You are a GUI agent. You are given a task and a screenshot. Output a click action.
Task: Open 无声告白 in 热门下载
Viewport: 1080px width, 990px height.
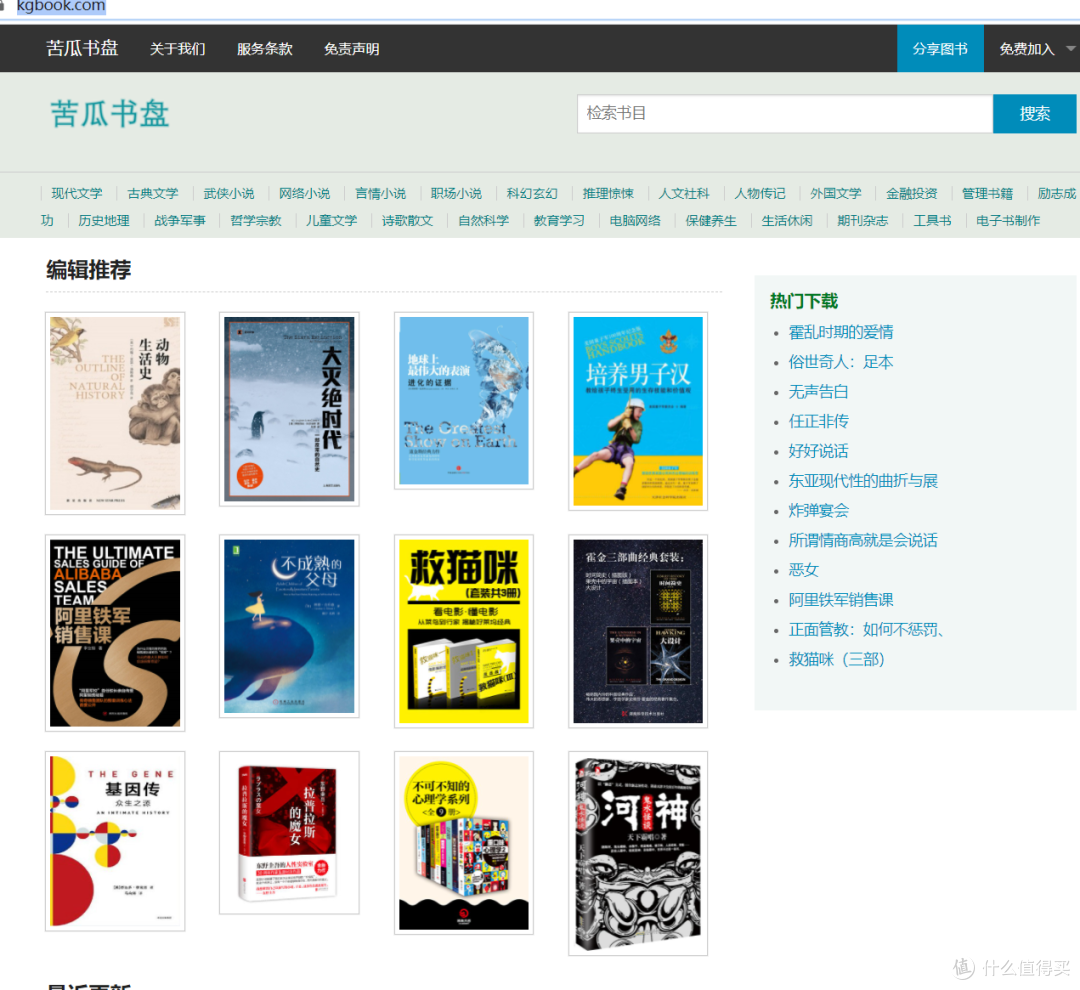[x=818, y=392]
